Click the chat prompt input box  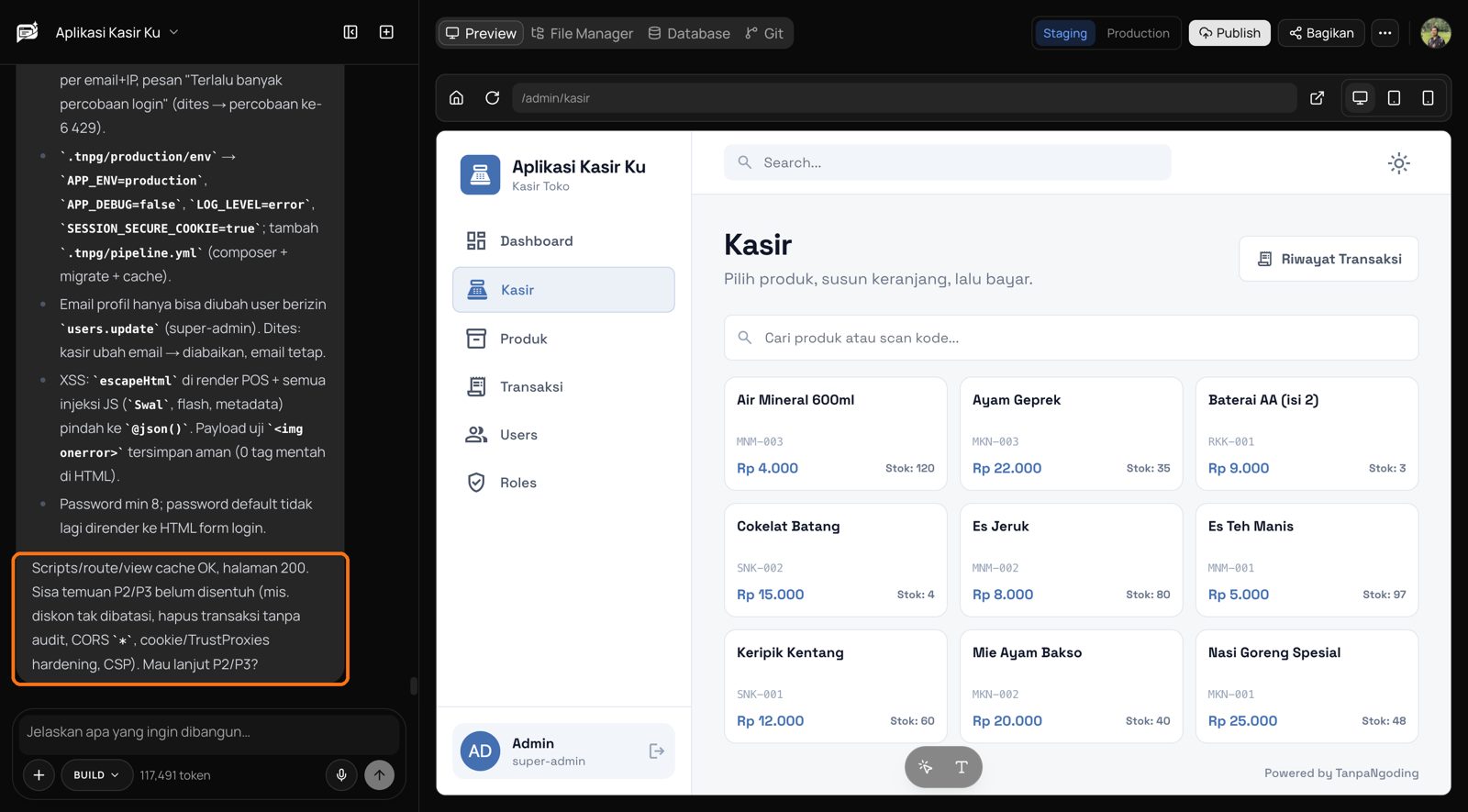coord(209,732)
